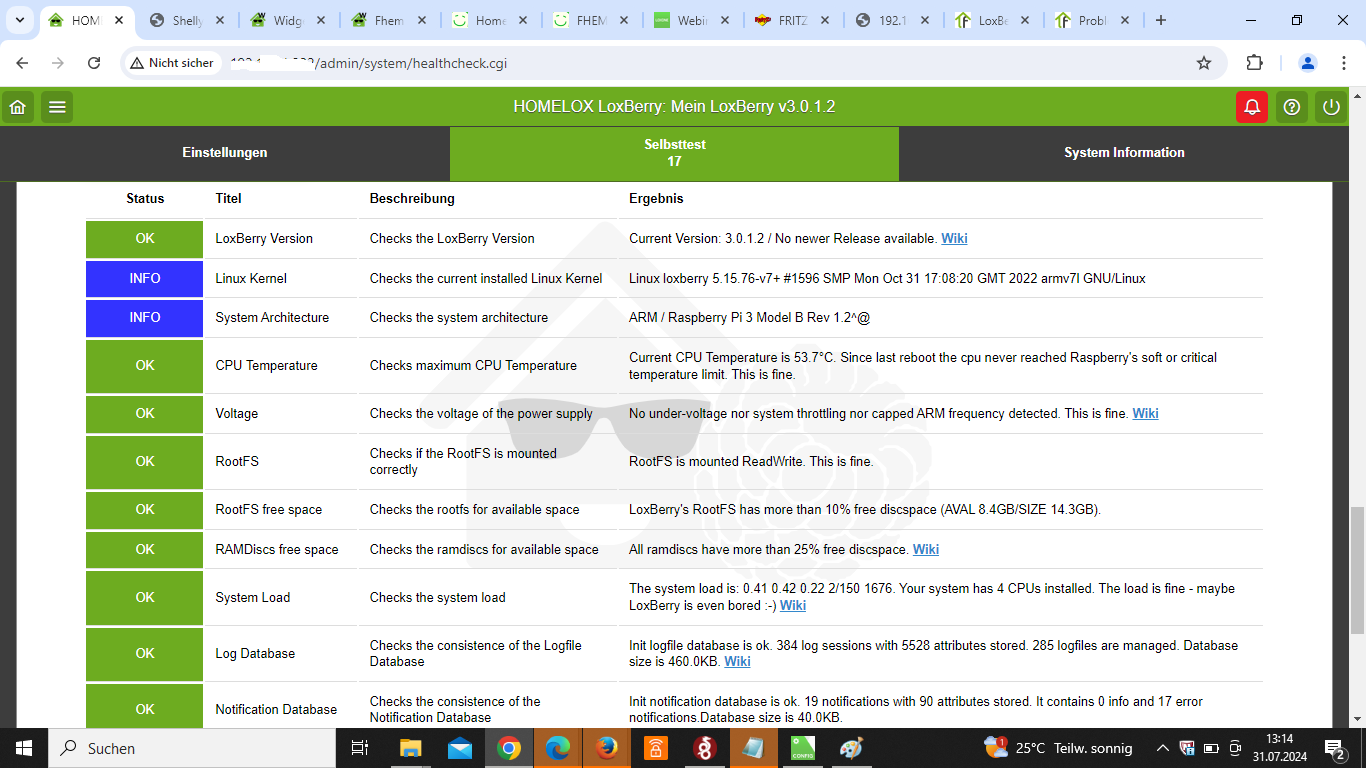Bookmark this page with the star icon
This screenshot has height=768, width=1366.
point(1204,63)
